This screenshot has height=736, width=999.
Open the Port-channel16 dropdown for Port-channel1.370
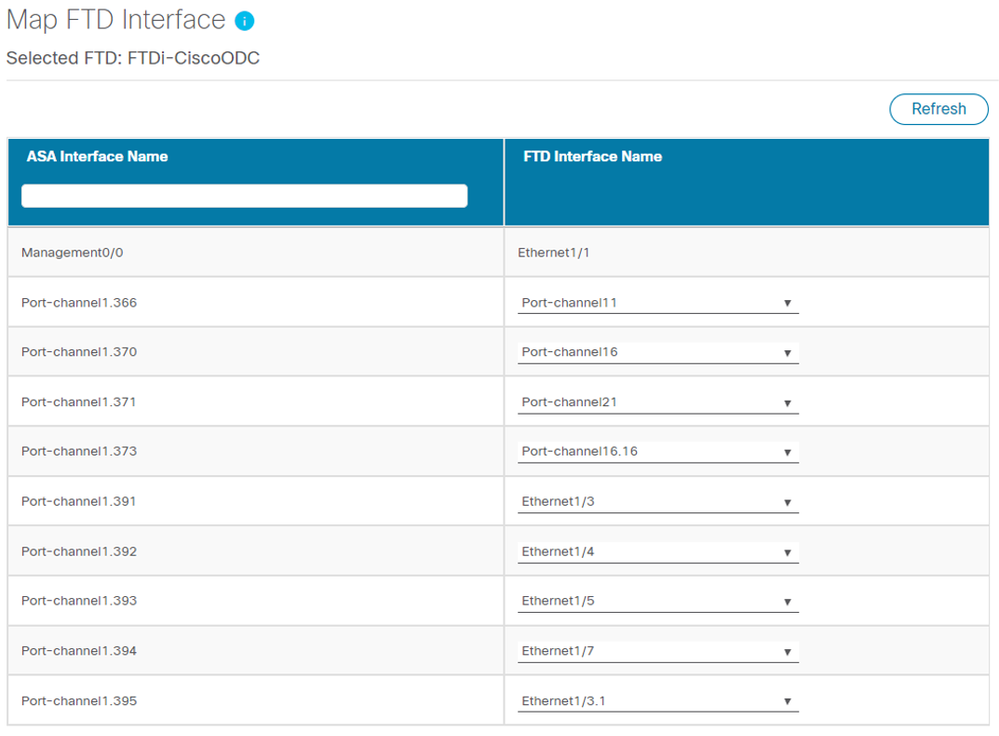tap(658, 352)
